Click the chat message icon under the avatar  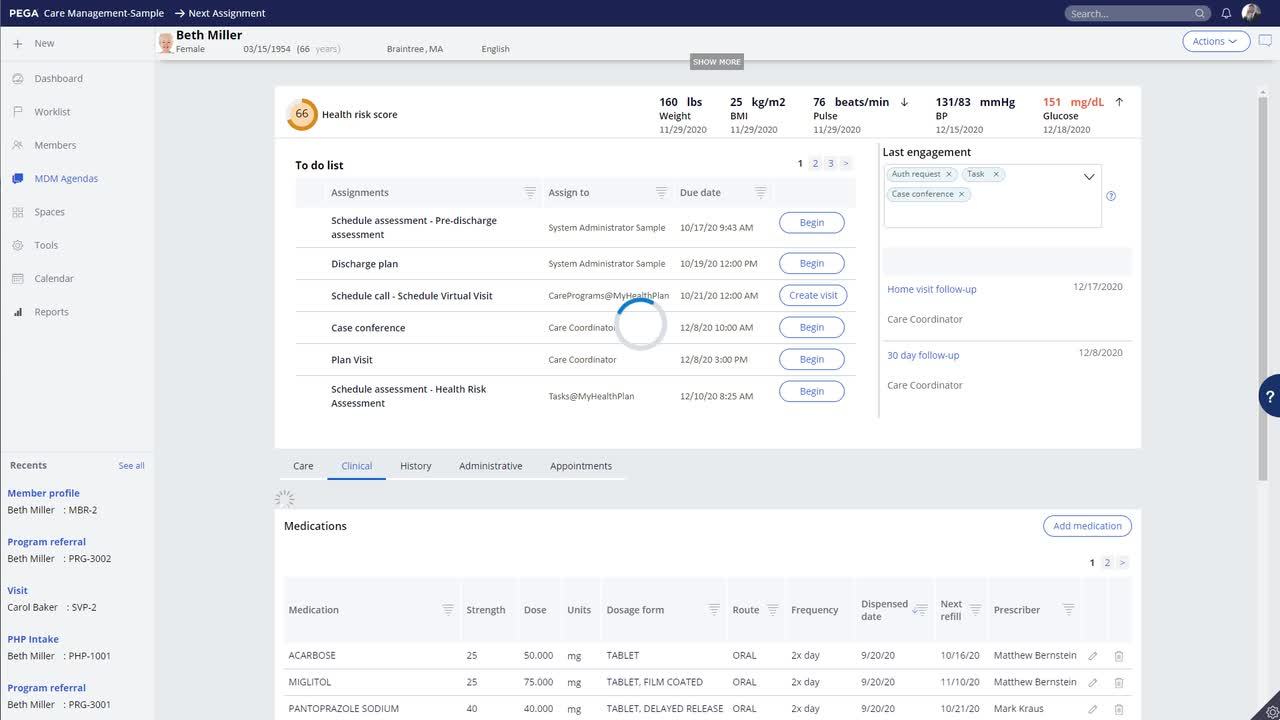(1265, 41)
